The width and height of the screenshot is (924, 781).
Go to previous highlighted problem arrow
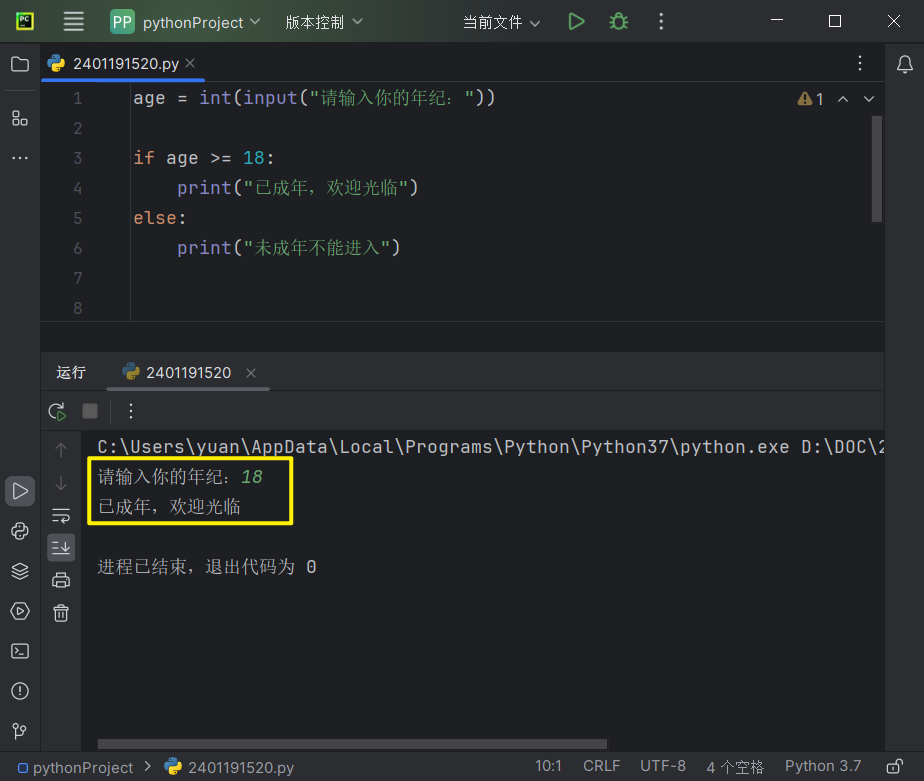pos(843,99)
